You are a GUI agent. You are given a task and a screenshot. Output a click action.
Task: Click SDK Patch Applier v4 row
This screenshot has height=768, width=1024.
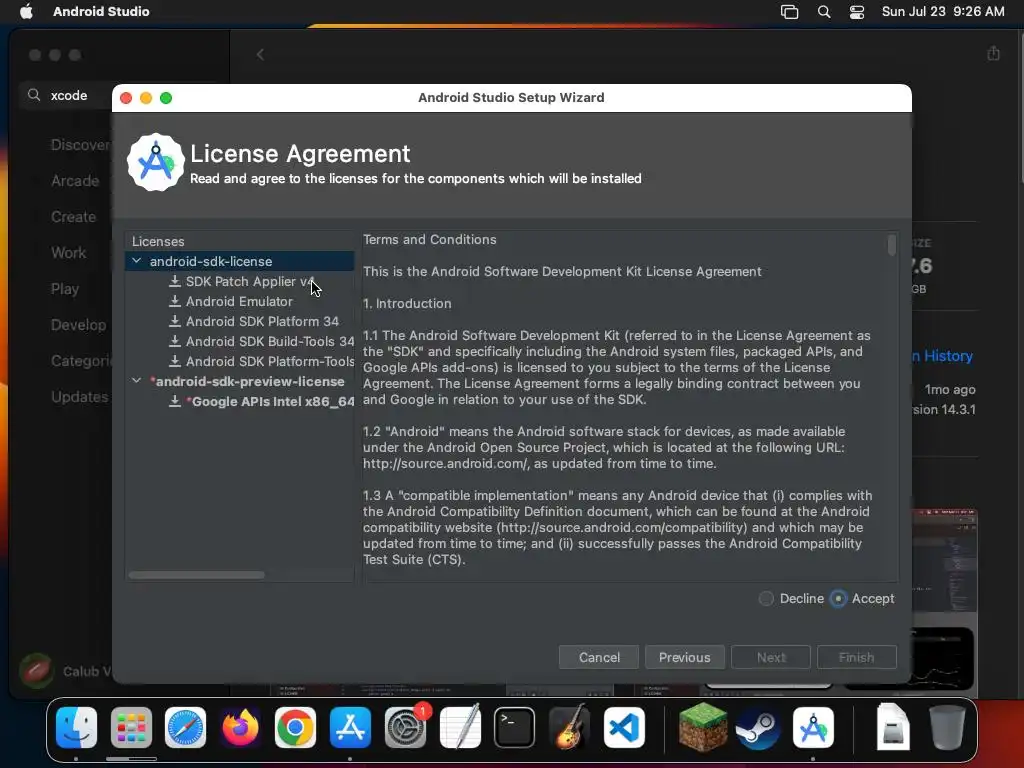pos(240,281)
